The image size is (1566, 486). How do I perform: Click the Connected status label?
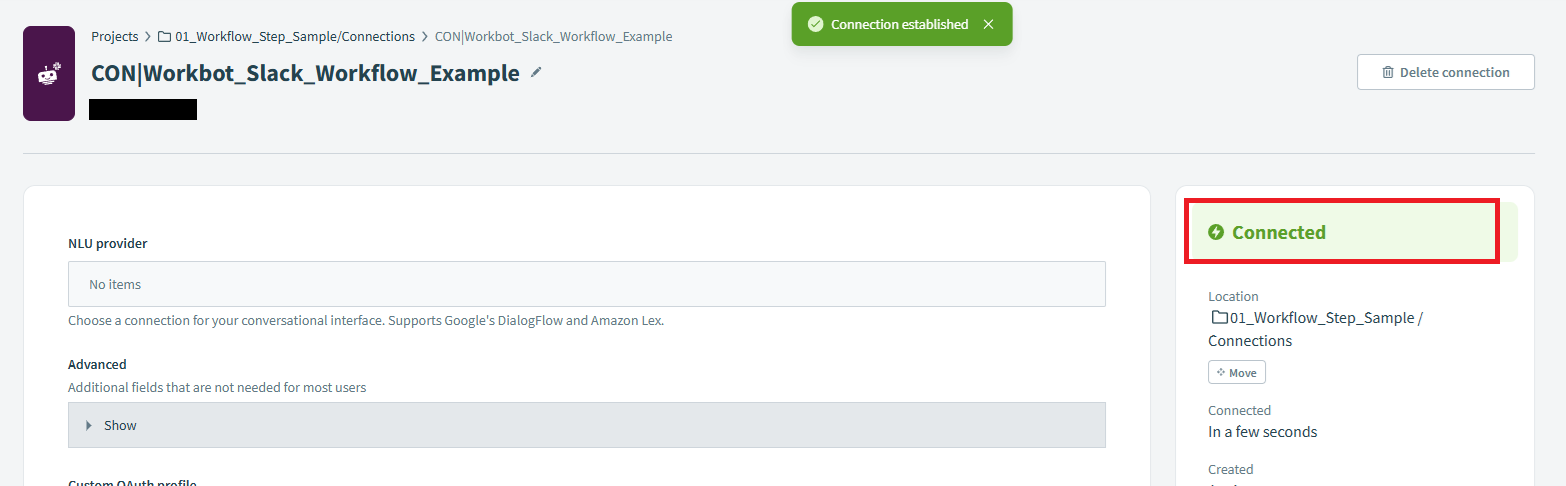(1279, 232)
